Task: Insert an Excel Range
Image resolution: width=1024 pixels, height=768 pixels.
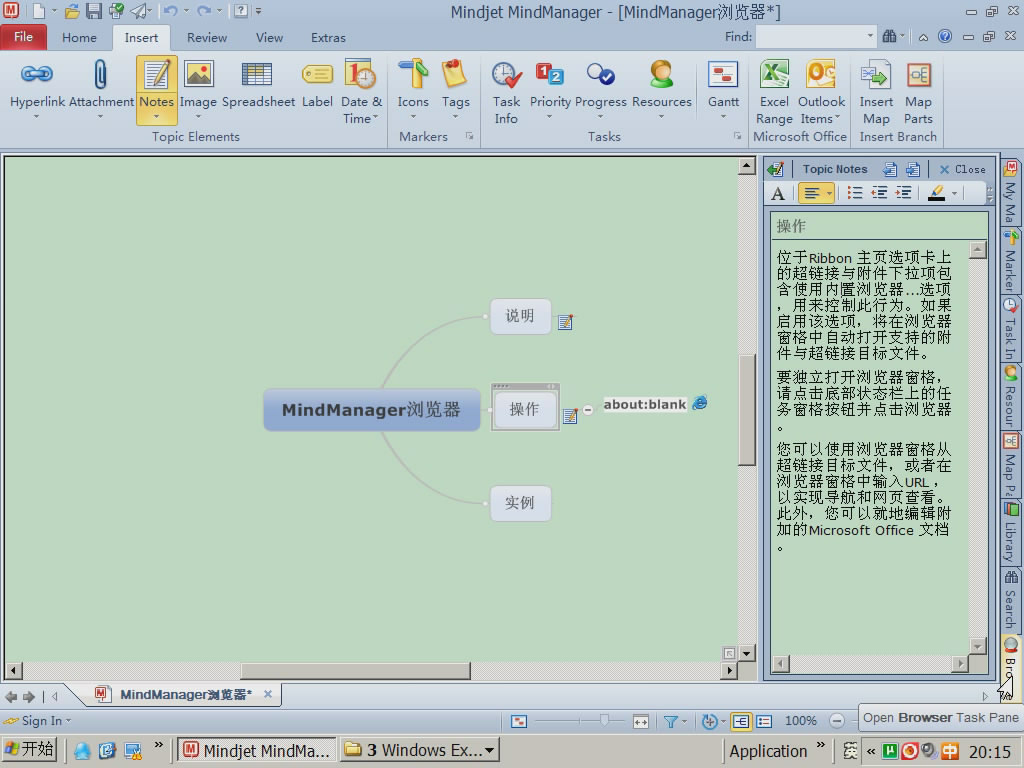Action: pos(774,91)
